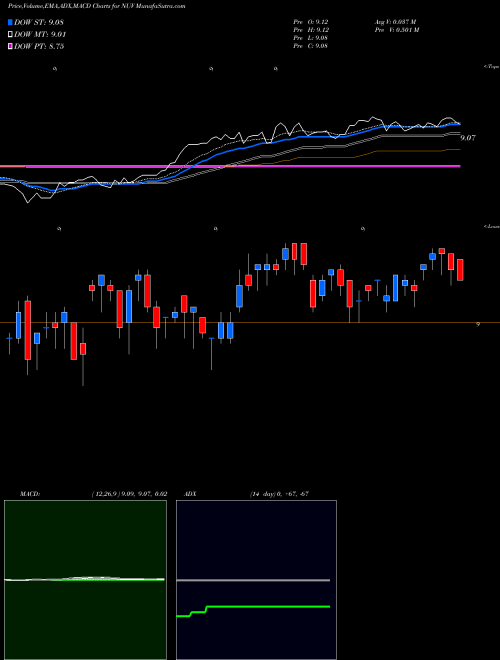500x660 pixels.
Task: Open the green MACD indicator panel
Action: 85,580
